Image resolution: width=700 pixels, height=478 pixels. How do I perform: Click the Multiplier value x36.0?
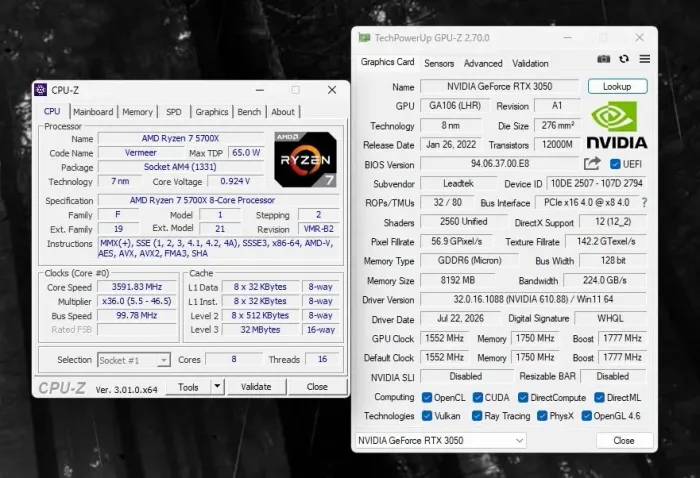(x=137, y=301)
